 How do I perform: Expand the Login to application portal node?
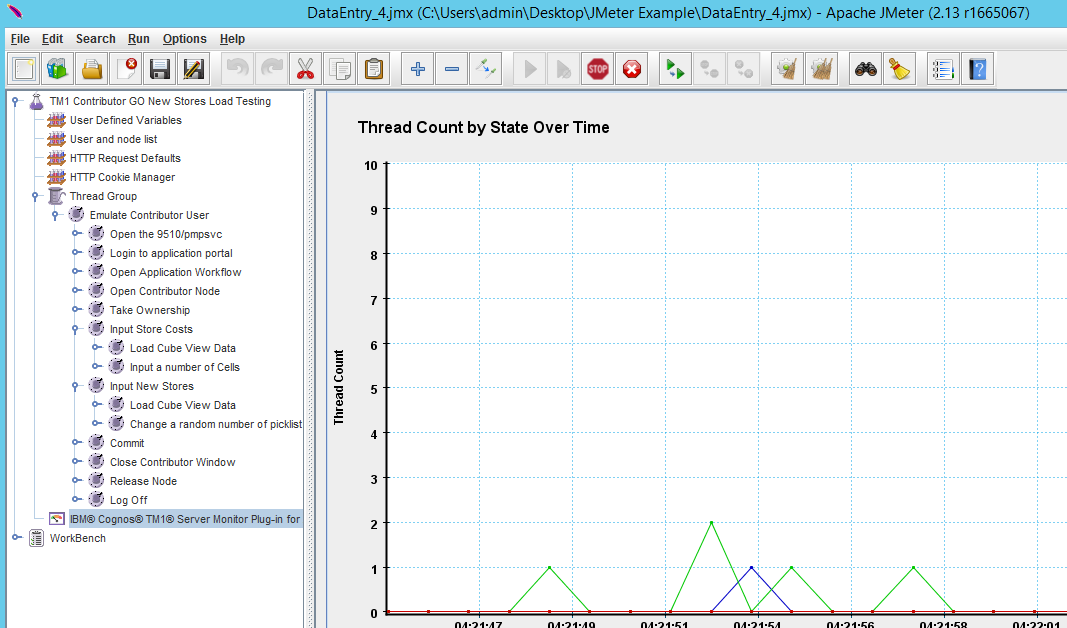[76, 252]
